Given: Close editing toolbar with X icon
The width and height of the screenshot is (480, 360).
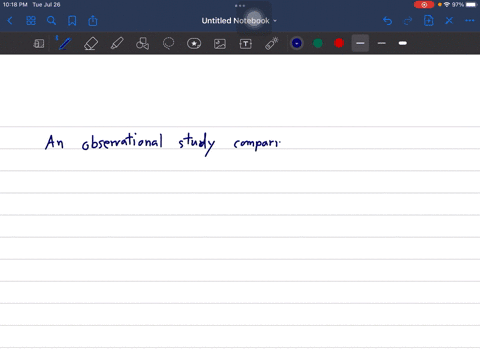Looking at the screenshot, I should coord(449,21).
